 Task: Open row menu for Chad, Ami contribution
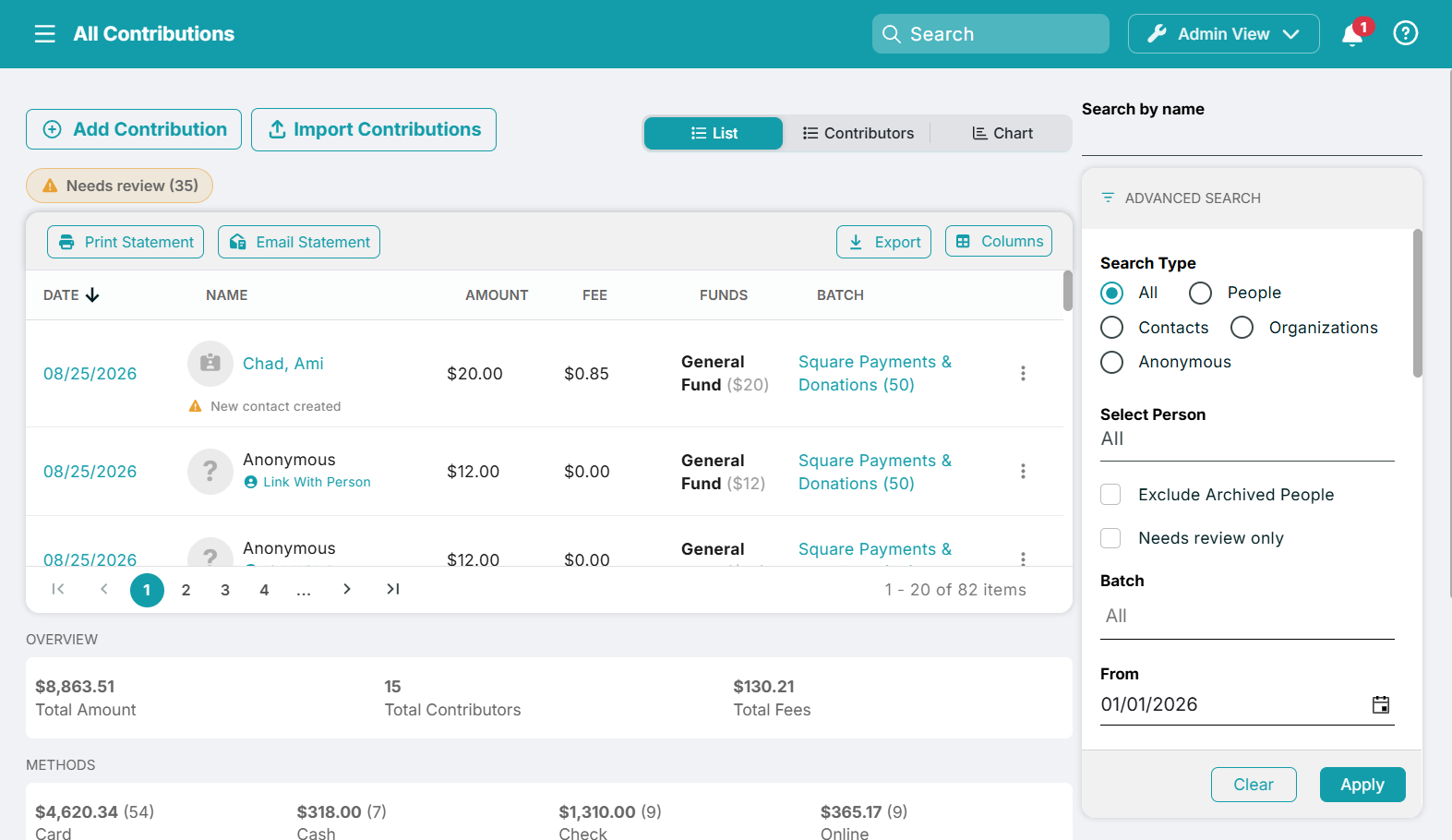point(1023,373)
